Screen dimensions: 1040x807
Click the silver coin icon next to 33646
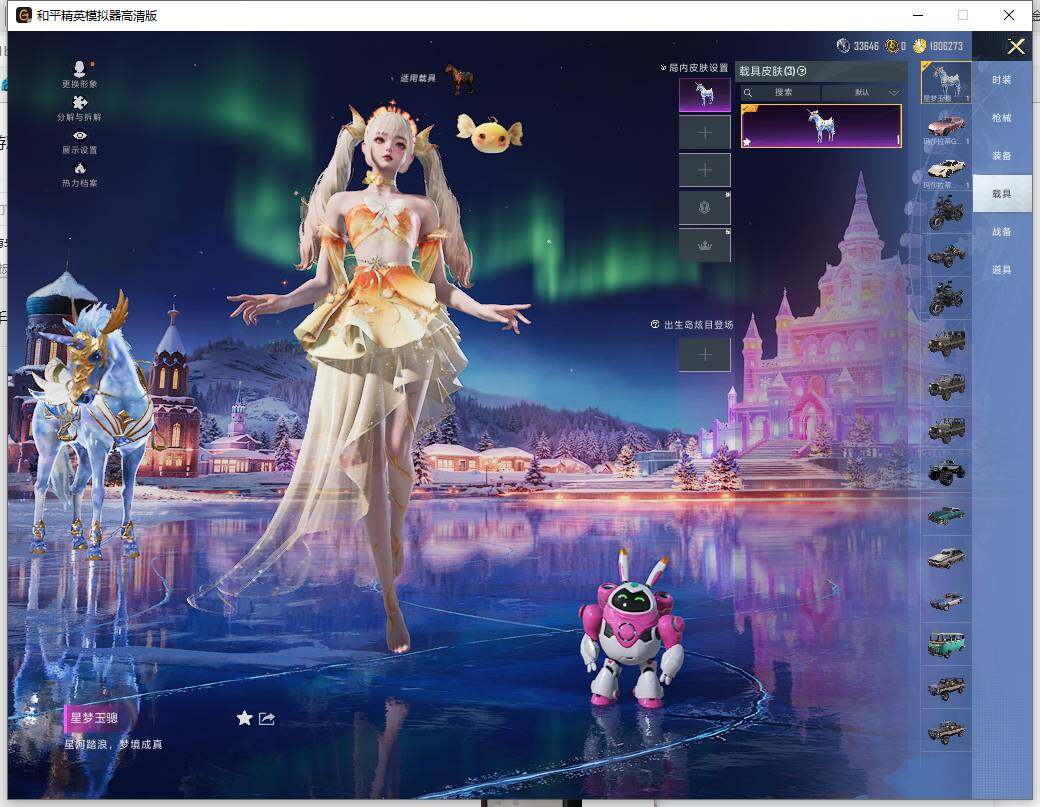(x=843, y=46)
